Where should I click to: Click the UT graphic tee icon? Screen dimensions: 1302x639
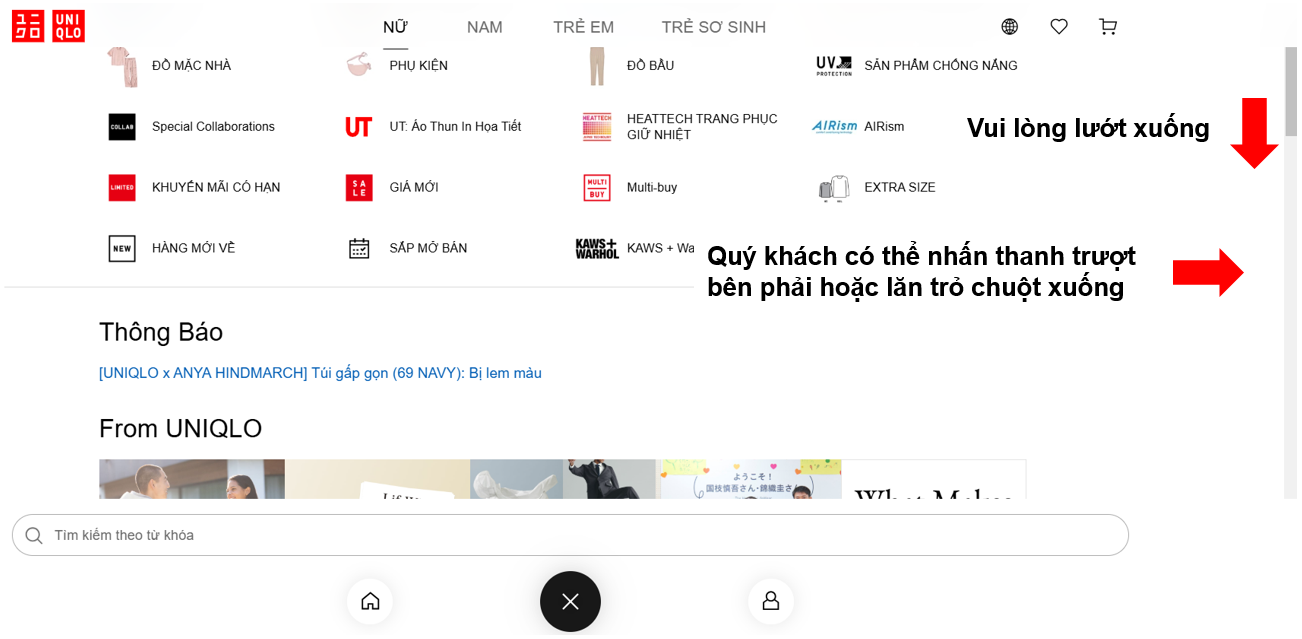[x=359, y=127]
